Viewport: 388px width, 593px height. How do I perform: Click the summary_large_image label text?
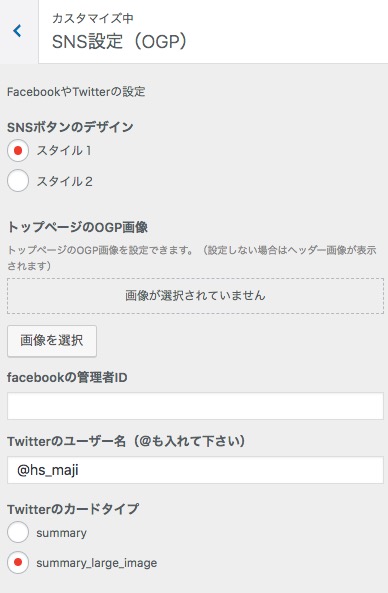click(96, 563)
